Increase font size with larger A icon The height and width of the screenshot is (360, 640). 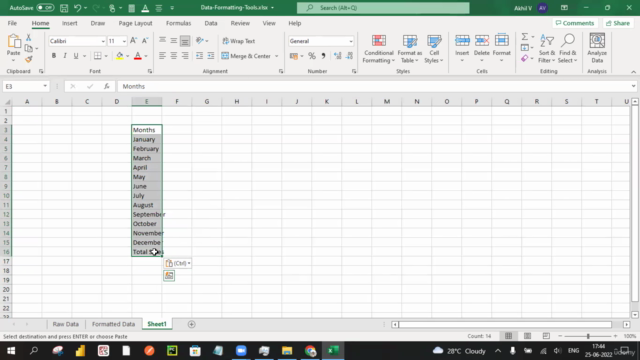coord(133,41)
